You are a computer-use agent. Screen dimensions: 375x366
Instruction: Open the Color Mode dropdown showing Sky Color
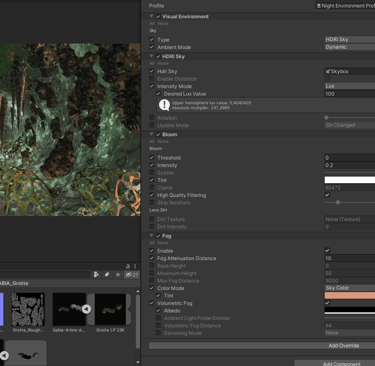(x=350, y=288)
